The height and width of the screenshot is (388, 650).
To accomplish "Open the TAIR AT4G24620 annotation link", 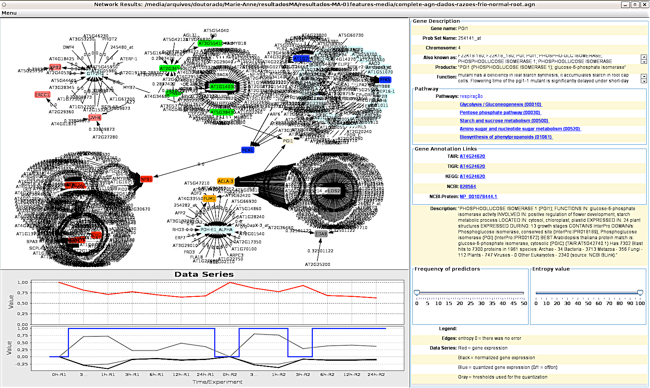I will tap(472, 156).
